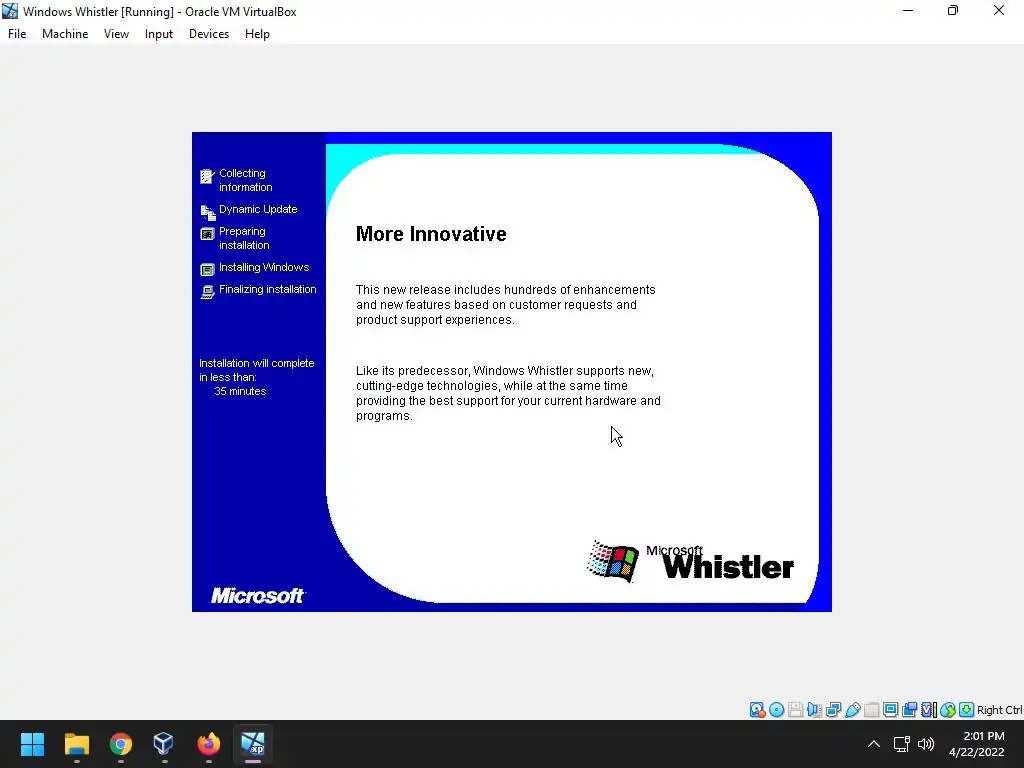Image resolution: width=1024 pixels, height=768 pixels.
Task: Open File Explorer from the taskbar
Action: pyautogui.click(x=76, y=744)
